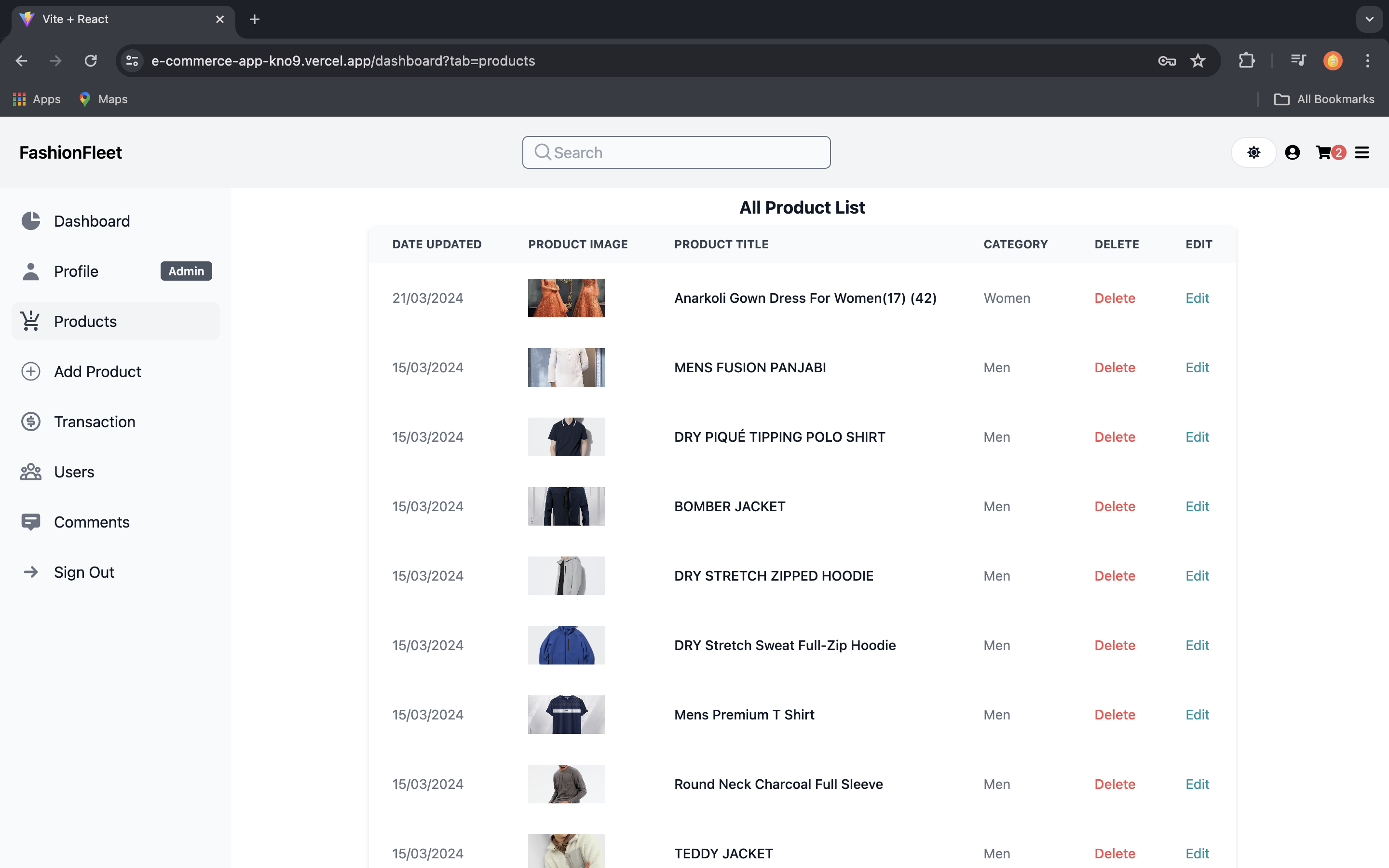Click the Women category cell

[x=1007, y=298]
